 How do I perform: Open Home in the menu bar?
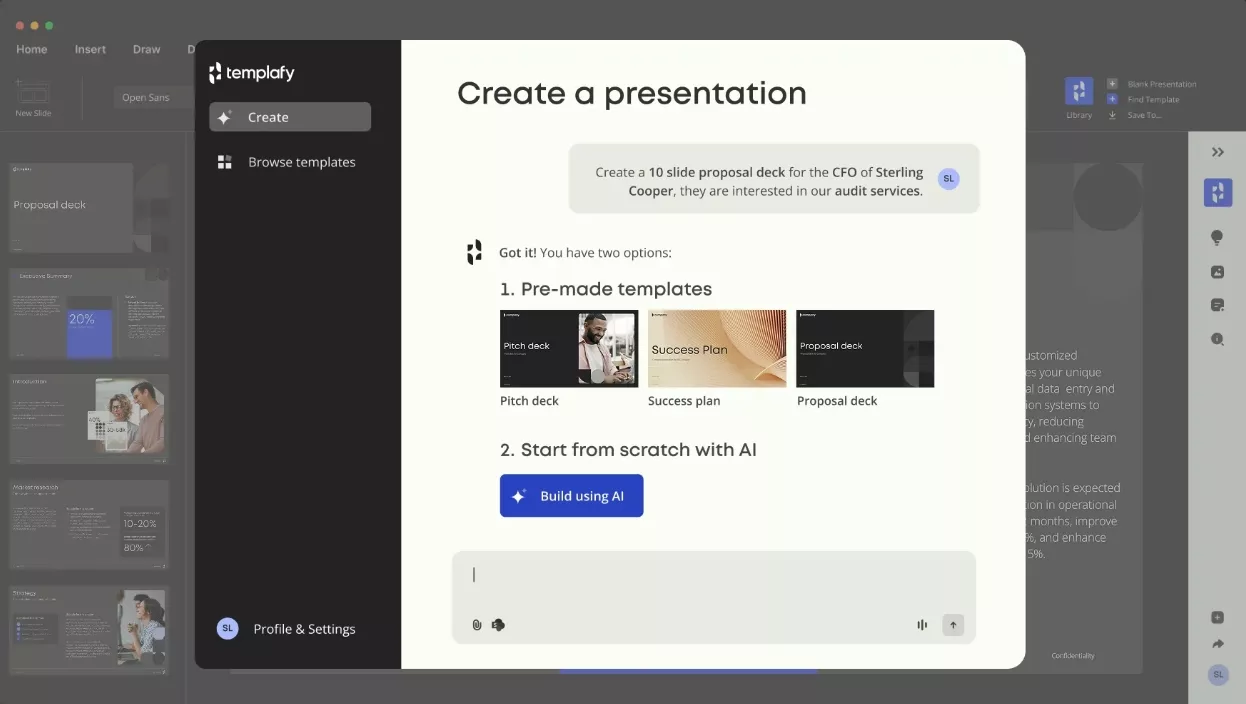point(31,48)
